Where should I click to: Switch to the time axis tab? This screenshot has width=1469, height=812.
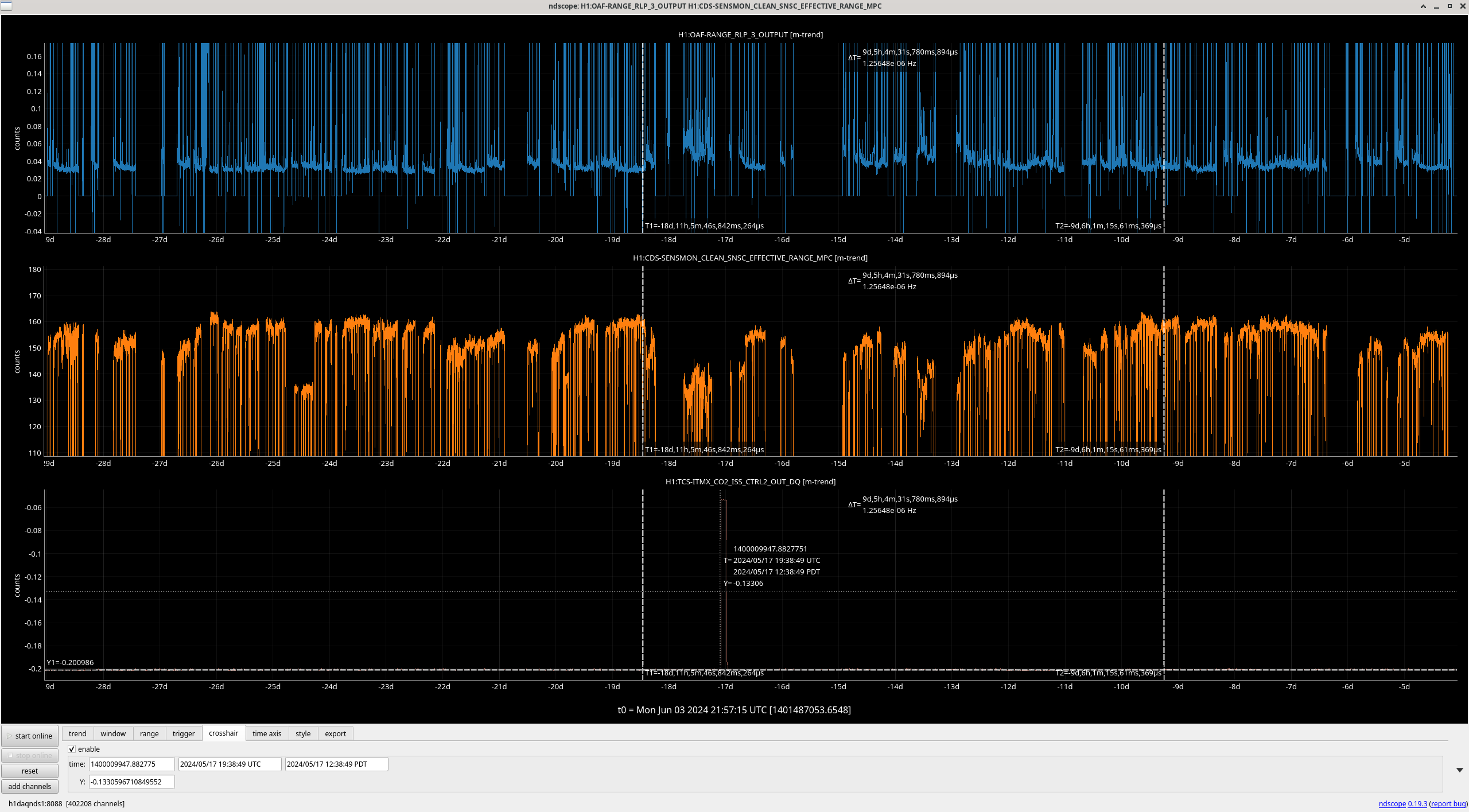point(267,733)
